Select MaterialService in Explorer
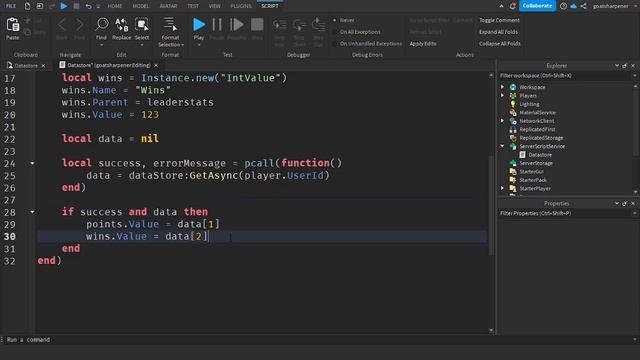 click(537, 113)
